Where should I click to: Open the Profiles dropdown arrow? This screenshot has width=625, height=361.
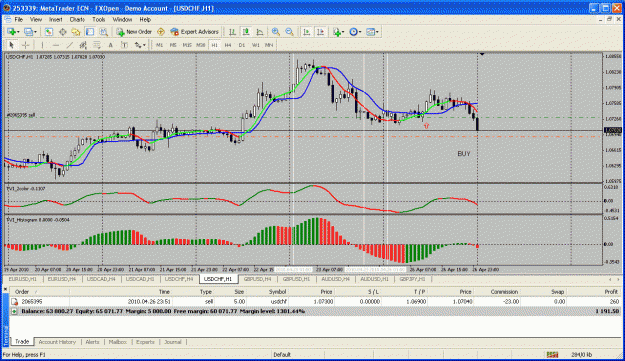tap(35, 31)
